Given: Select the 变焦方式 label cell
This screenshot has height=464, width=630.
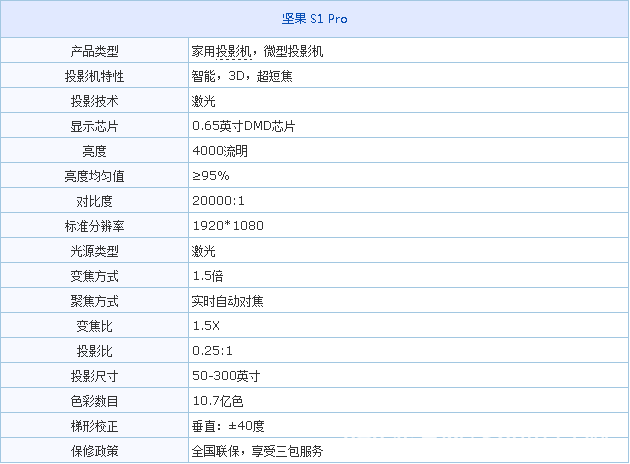Looking at the screenshot, I should [94, 276].
